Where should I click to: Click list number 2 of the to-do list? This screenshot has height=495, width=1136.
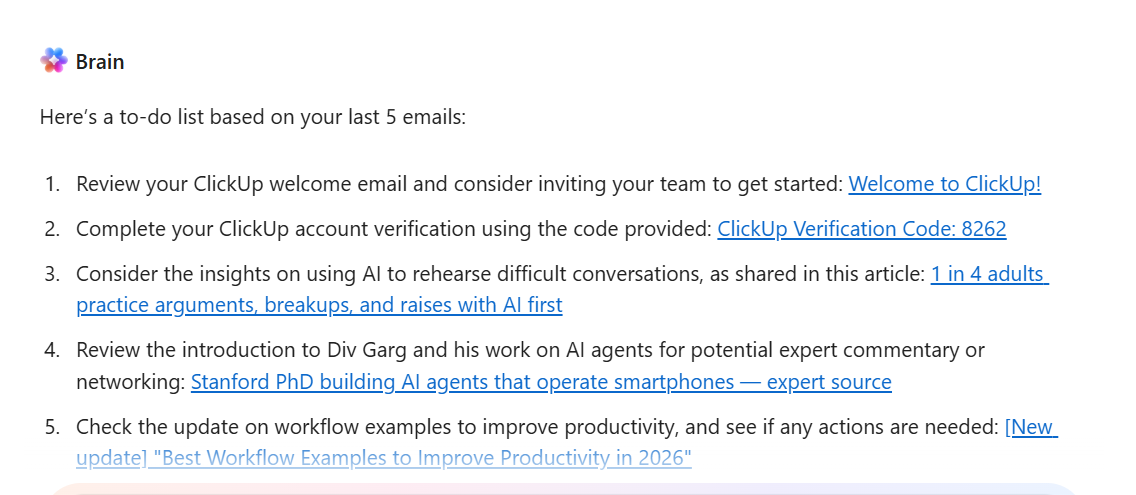tap(51, 229)
